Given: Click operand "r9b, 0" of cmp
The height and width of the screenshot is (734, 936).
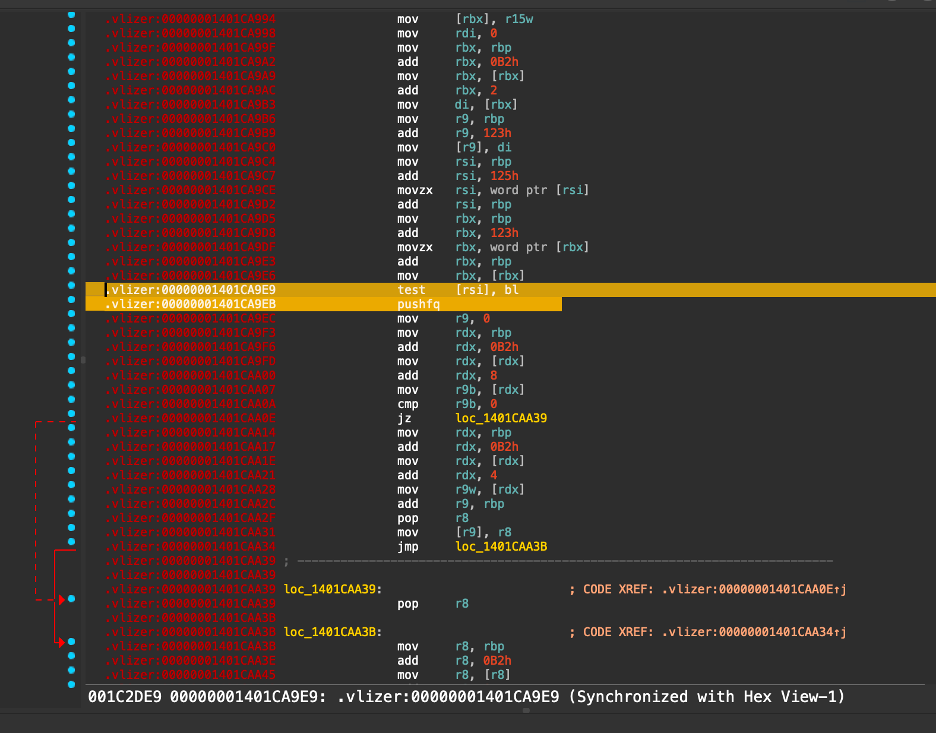Looking at the screenshot, I should click(476, 404).
